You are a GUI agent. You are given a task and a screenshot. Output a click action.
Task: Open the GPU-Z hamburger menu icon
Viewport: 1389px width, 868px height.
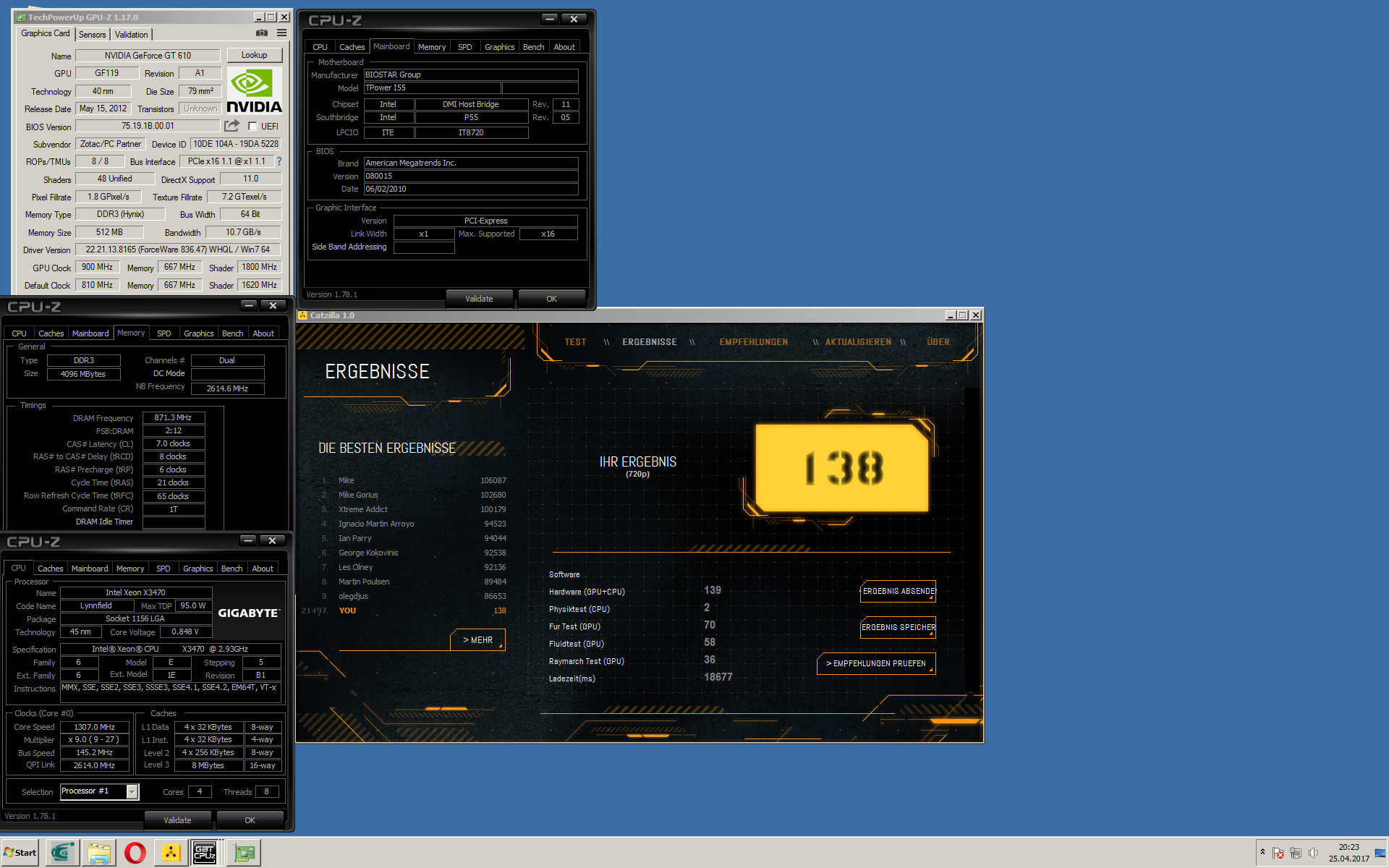click(282, 33)
